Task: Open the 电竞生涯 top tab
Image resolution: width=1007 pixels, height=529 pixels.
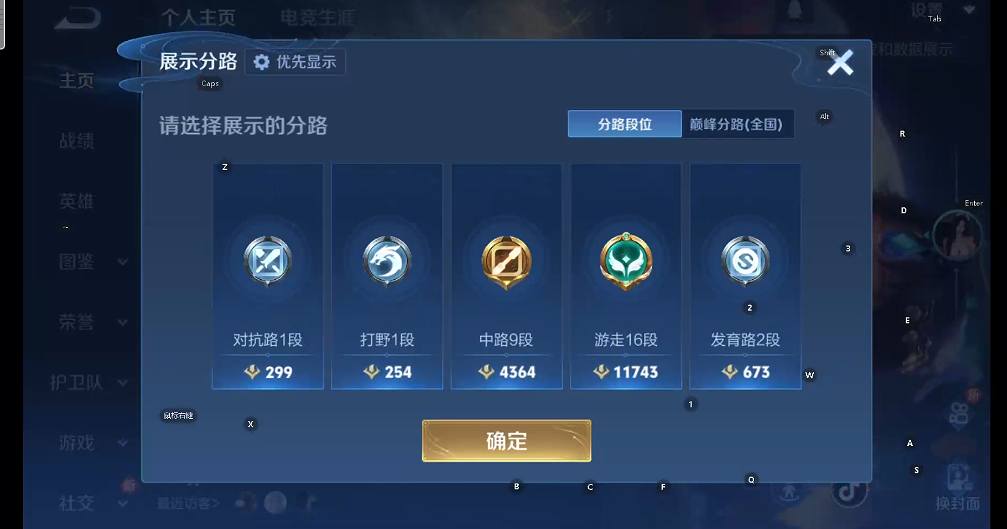Action: click(317, 17)
